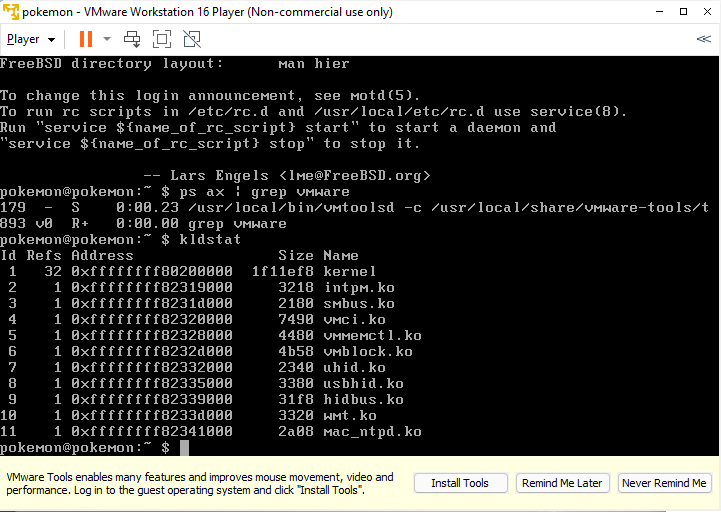Click the window title 'pokemon - VMware Workstation 16 Player'
Screen dimensions: 721x512
tap(207, 12)
